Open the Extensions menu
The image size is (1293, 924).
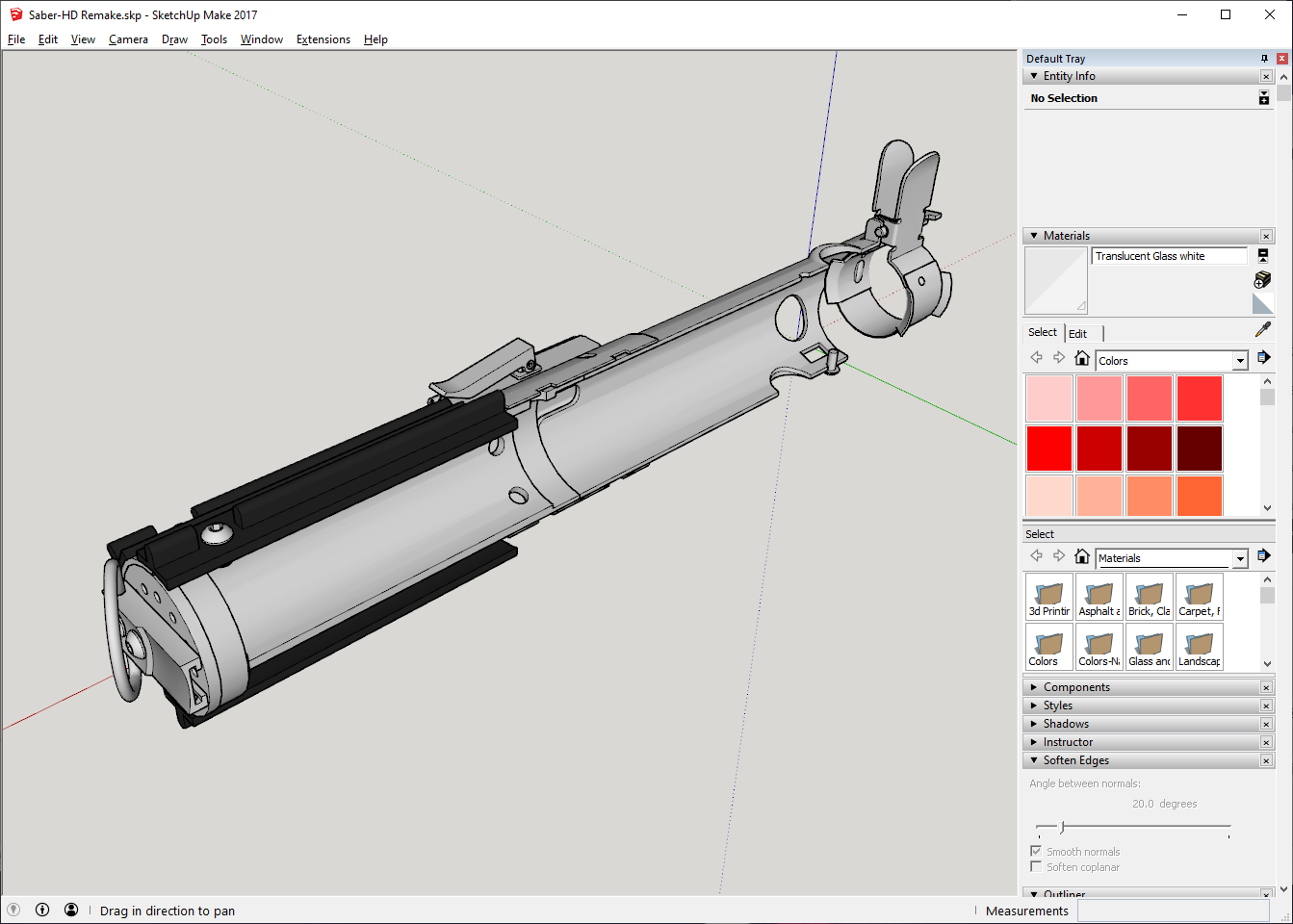(323, 39)
